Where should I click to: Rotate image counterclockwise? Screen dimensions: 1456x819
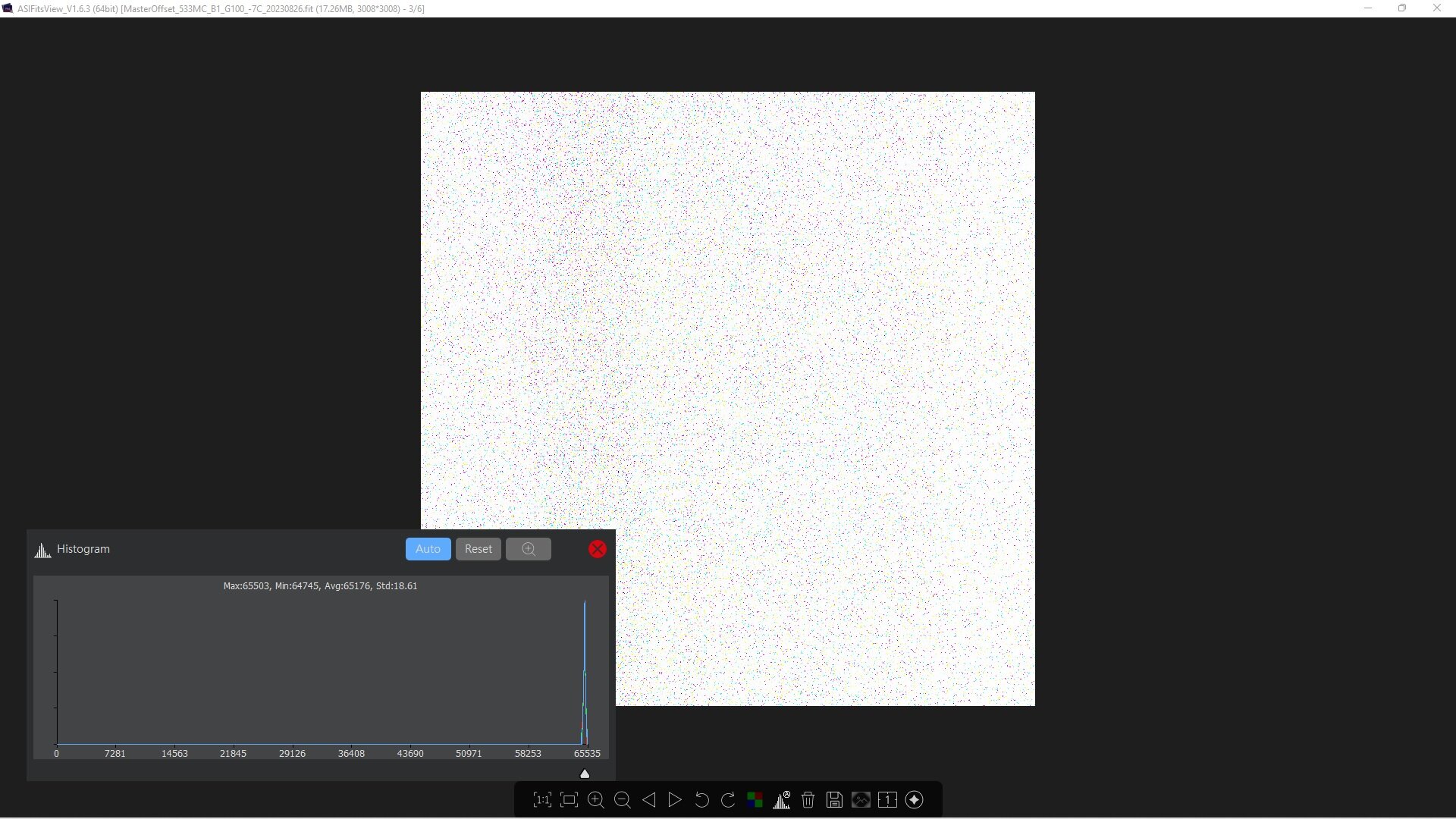[x=701, y=800]
